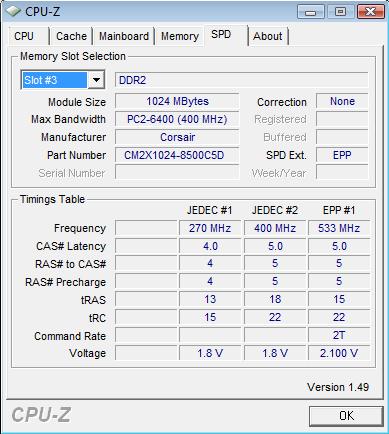This screenshot has height=434, width=389.
Task: Click the Manufacturer Corsair field
Action: (x=177, y=137)
